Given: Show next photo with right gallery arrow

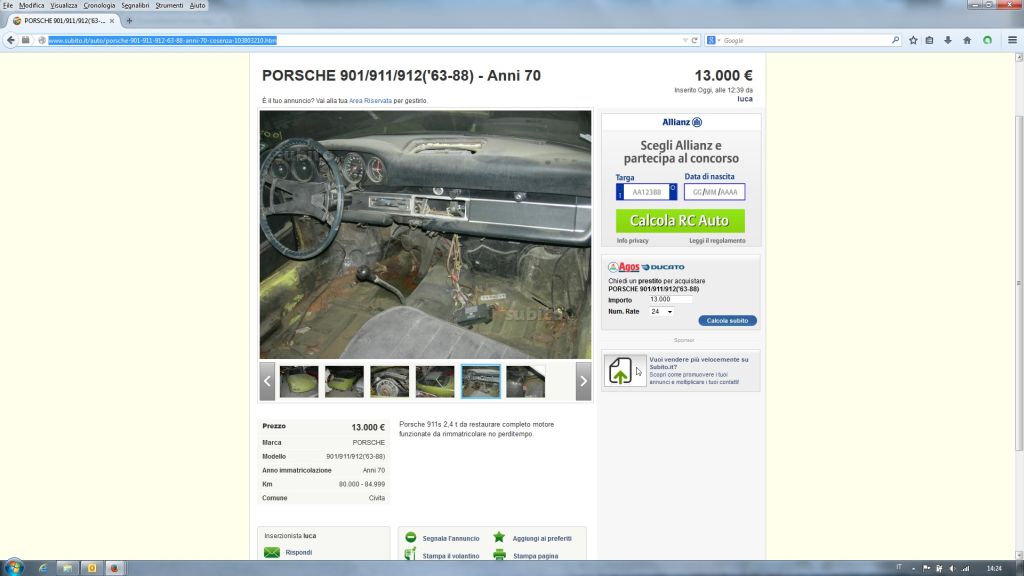Looking at the screenshot, I should (583, 381).
